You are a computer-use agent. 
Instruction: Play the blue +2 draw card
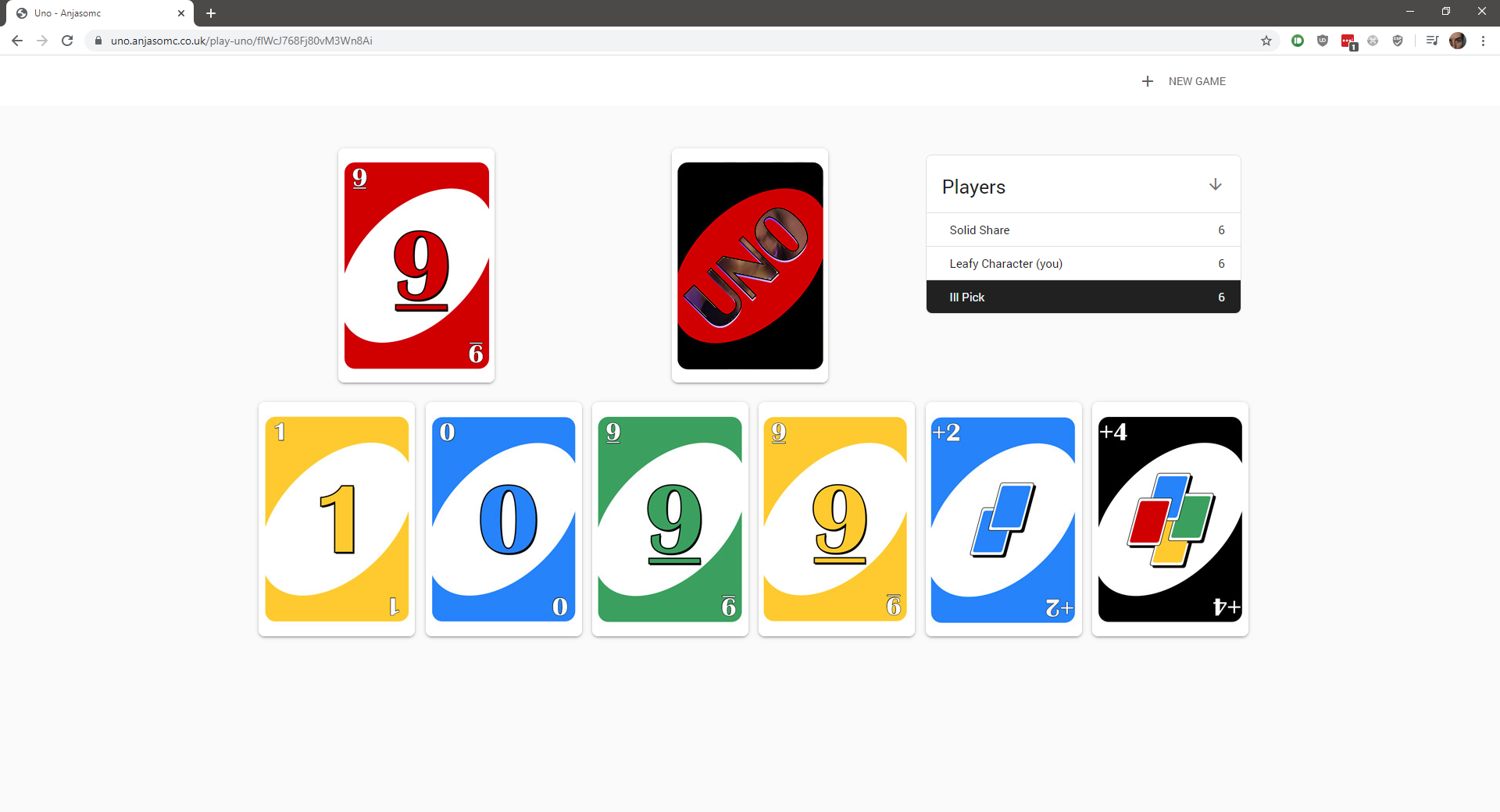click(1003, 519)
